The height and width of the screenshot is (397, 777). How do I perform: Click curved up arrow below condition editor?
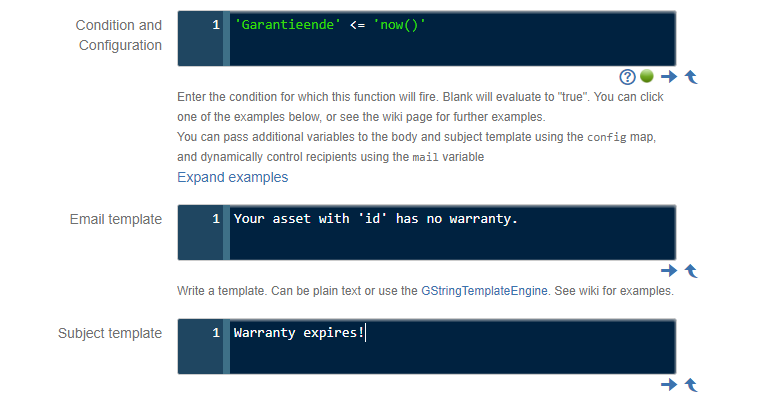(x=691, y=77)
